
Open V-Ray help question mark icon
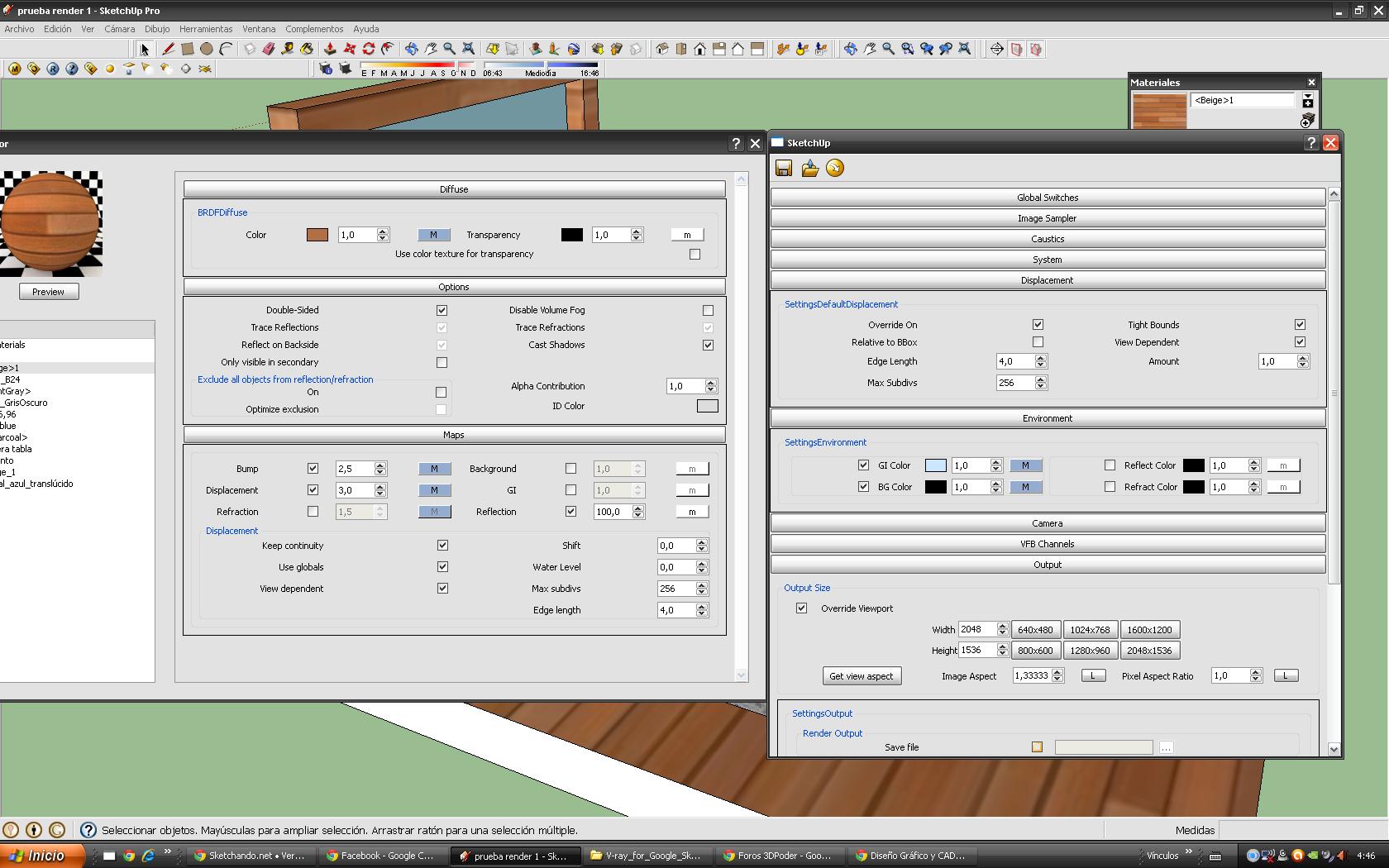[72, 69]
